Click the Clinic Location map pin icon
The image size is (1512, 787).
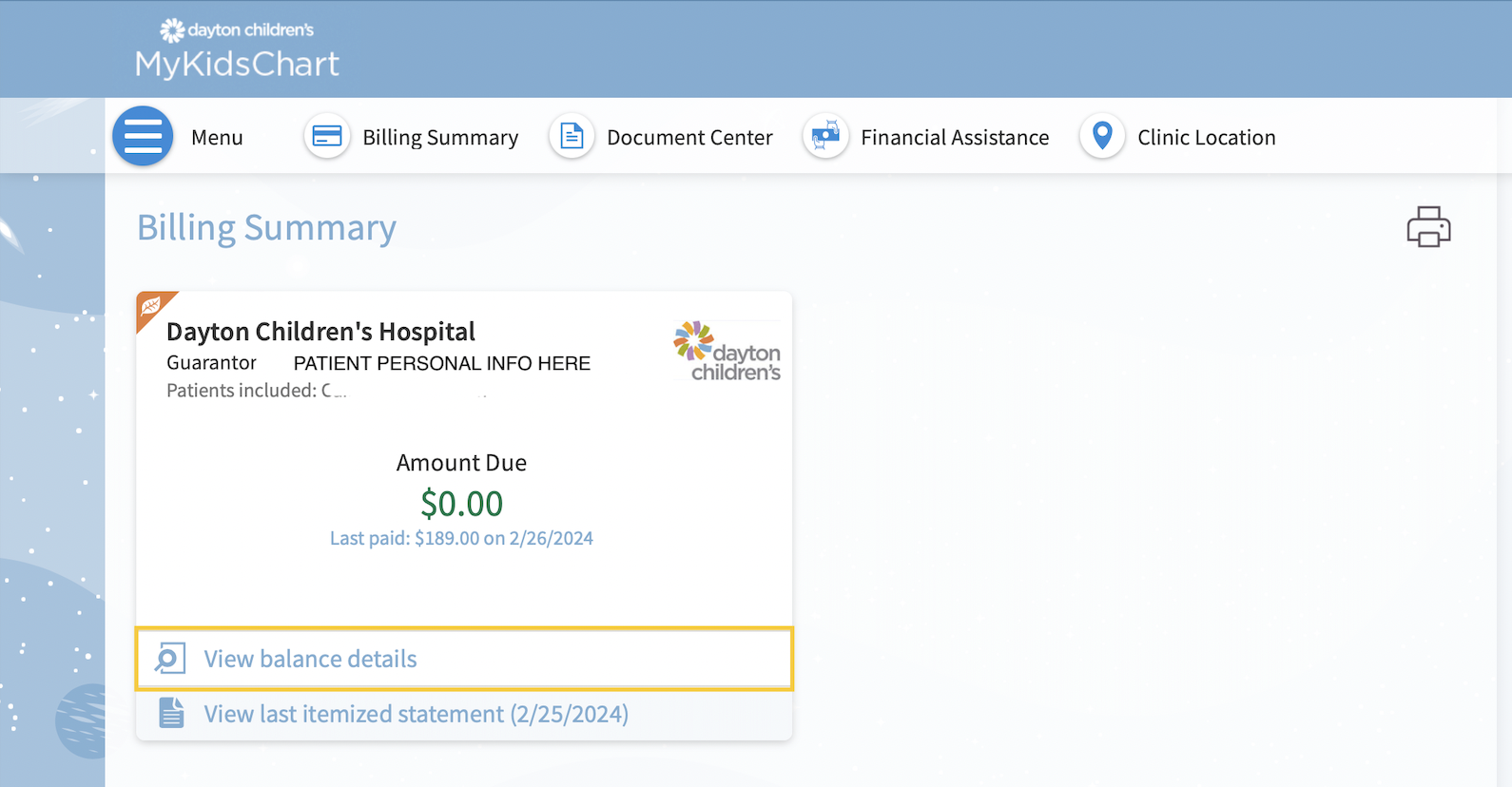point(1102,136)
